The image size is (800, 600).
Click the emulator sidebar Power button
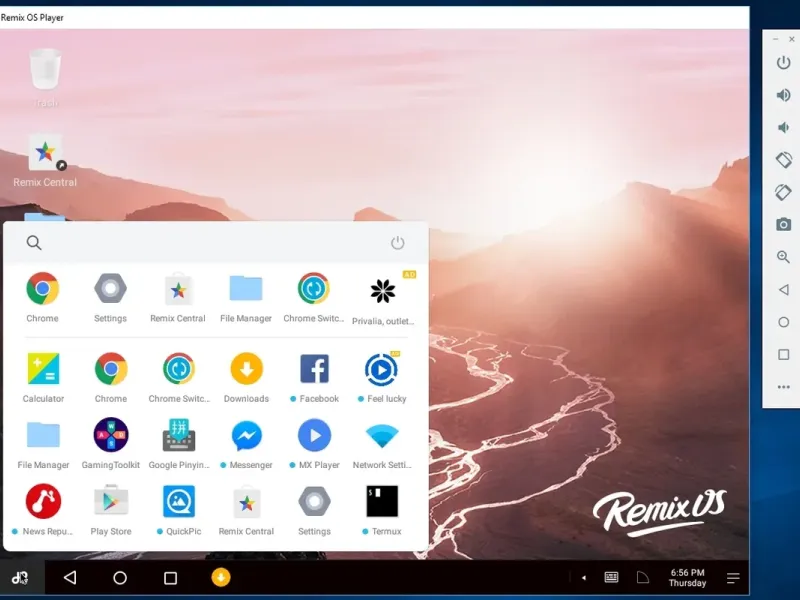(x=784, y=63)
